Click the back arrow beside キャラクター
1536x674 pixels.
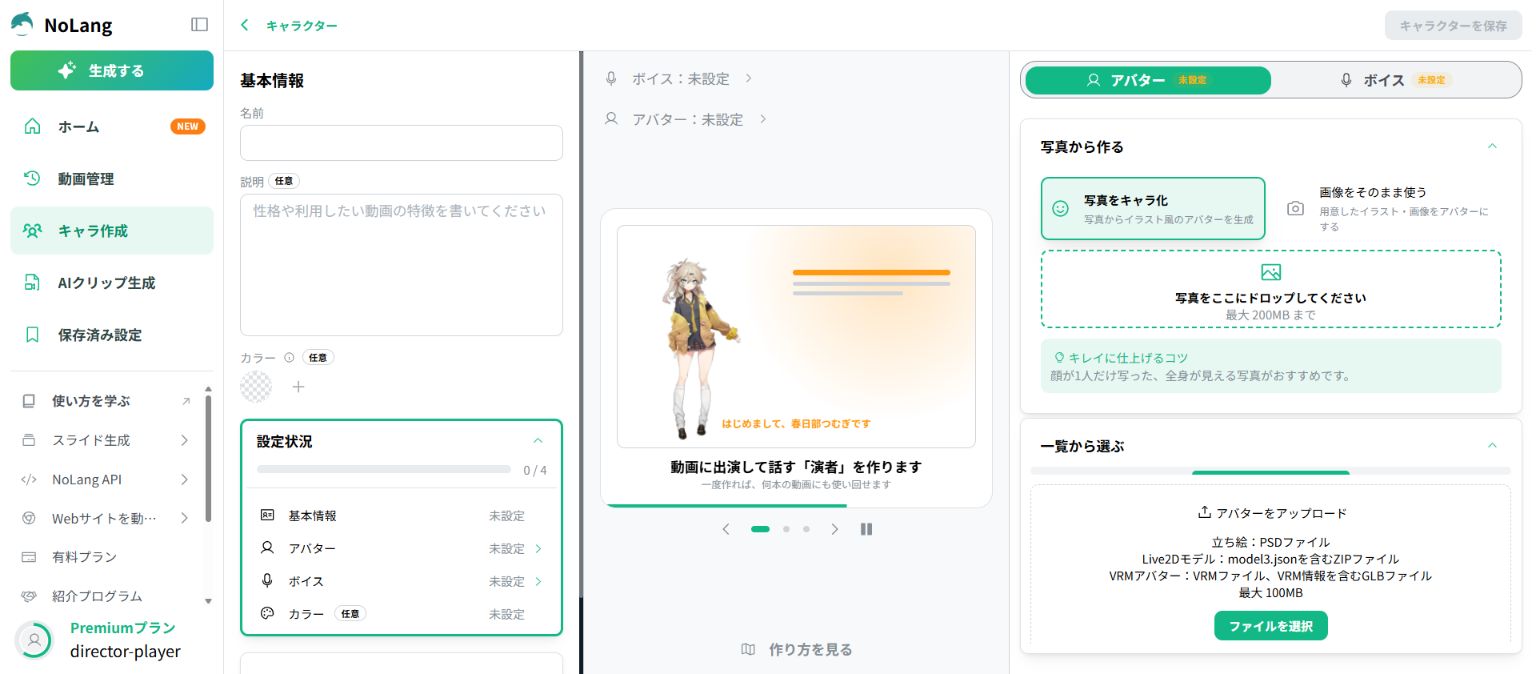[245, 25]
